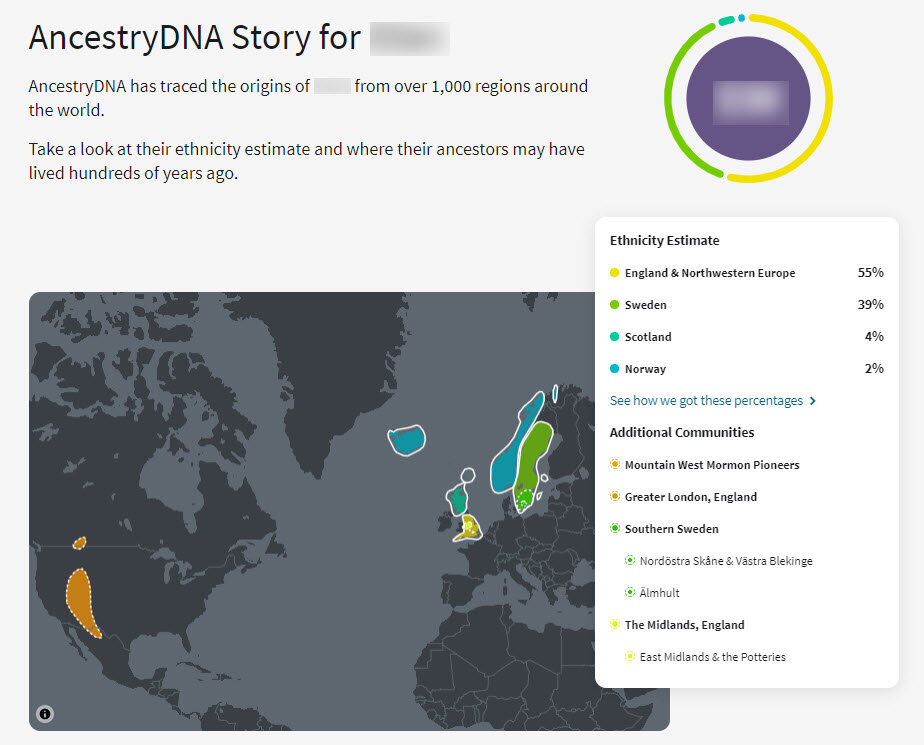Click the East Midlands & the Potteries icon

630,656
